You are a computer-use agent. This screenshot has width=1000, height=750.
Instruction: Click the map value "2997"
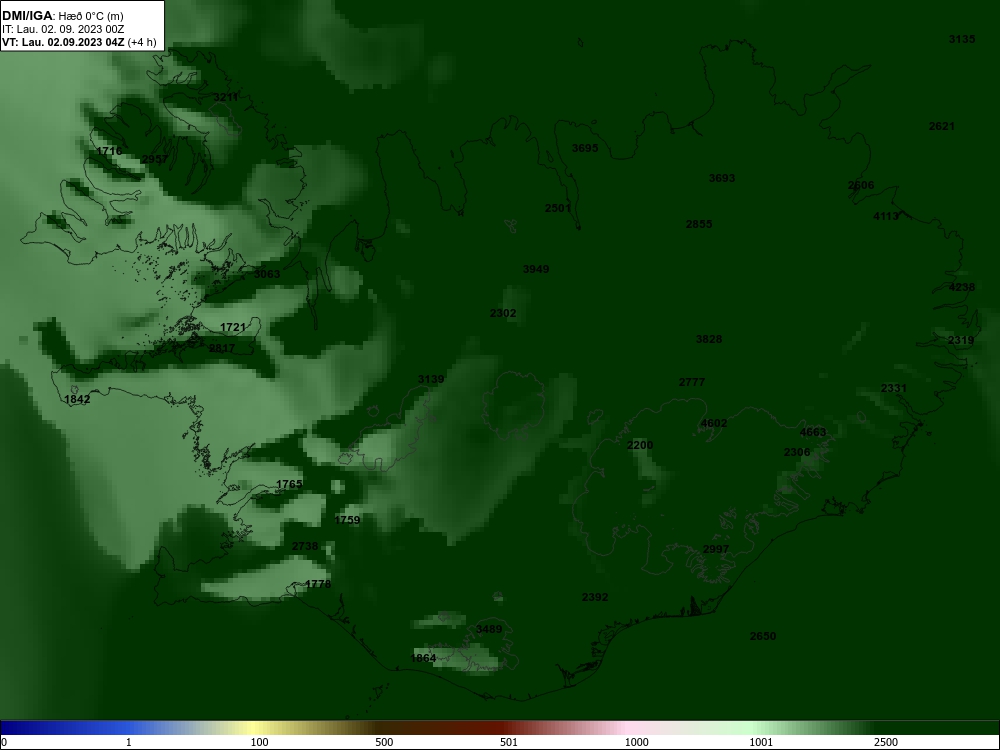click(x=716, y=549)
